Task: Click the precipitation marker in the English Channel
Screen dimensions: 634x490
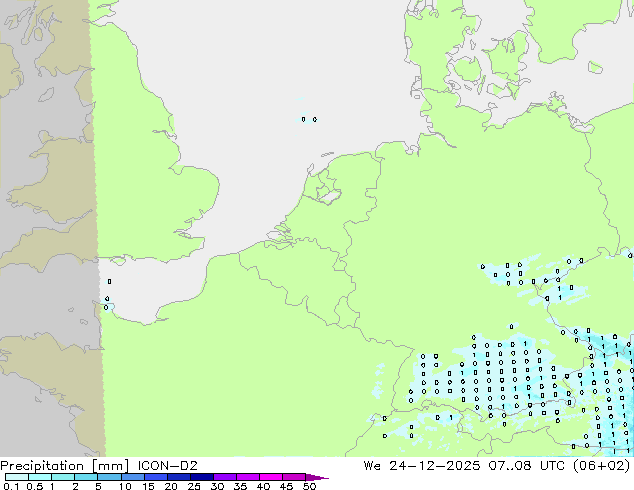Action: click(x=108, y=283)
